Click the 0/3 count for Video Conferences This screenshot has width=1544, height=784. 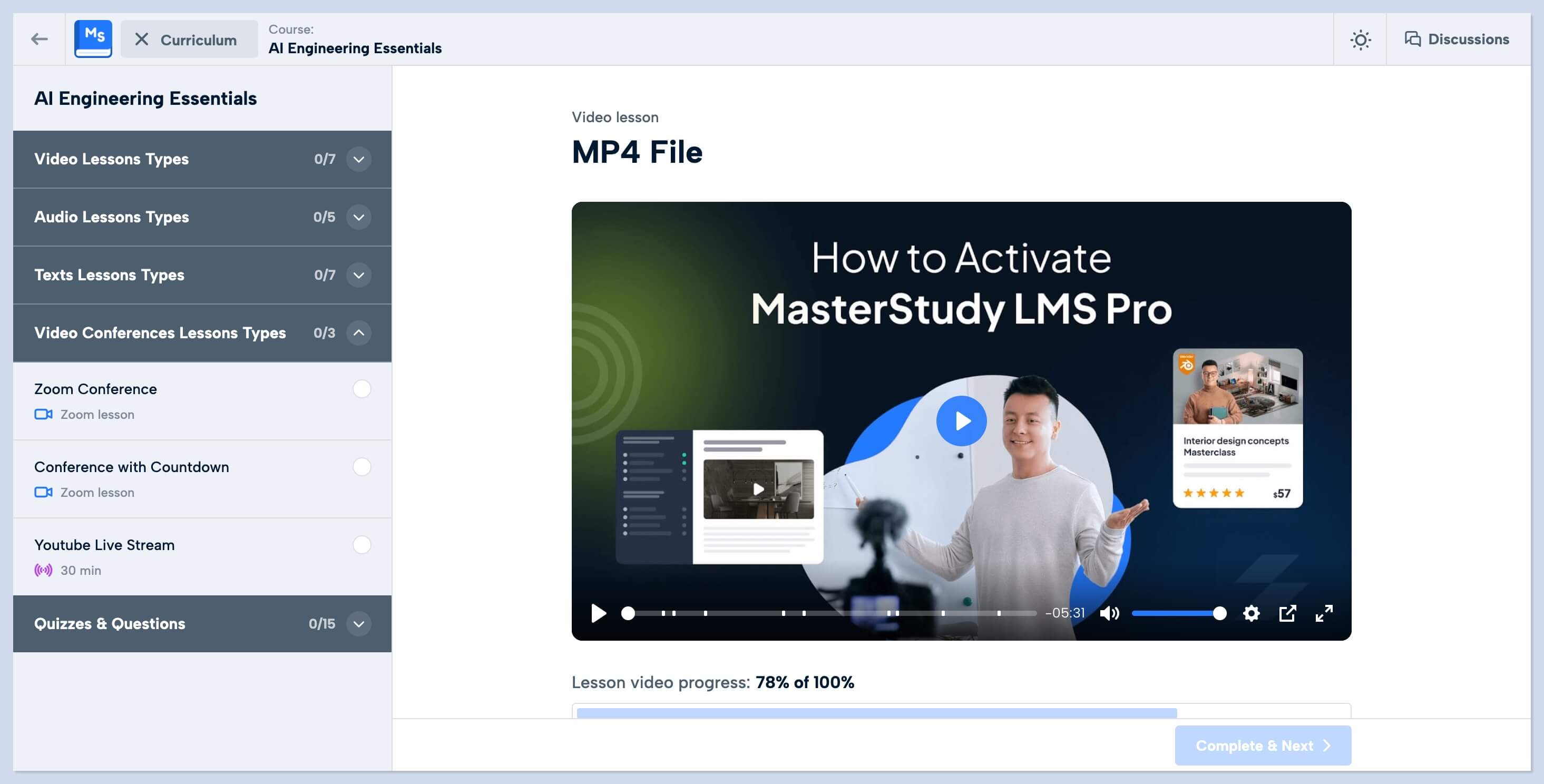point(324,332)
